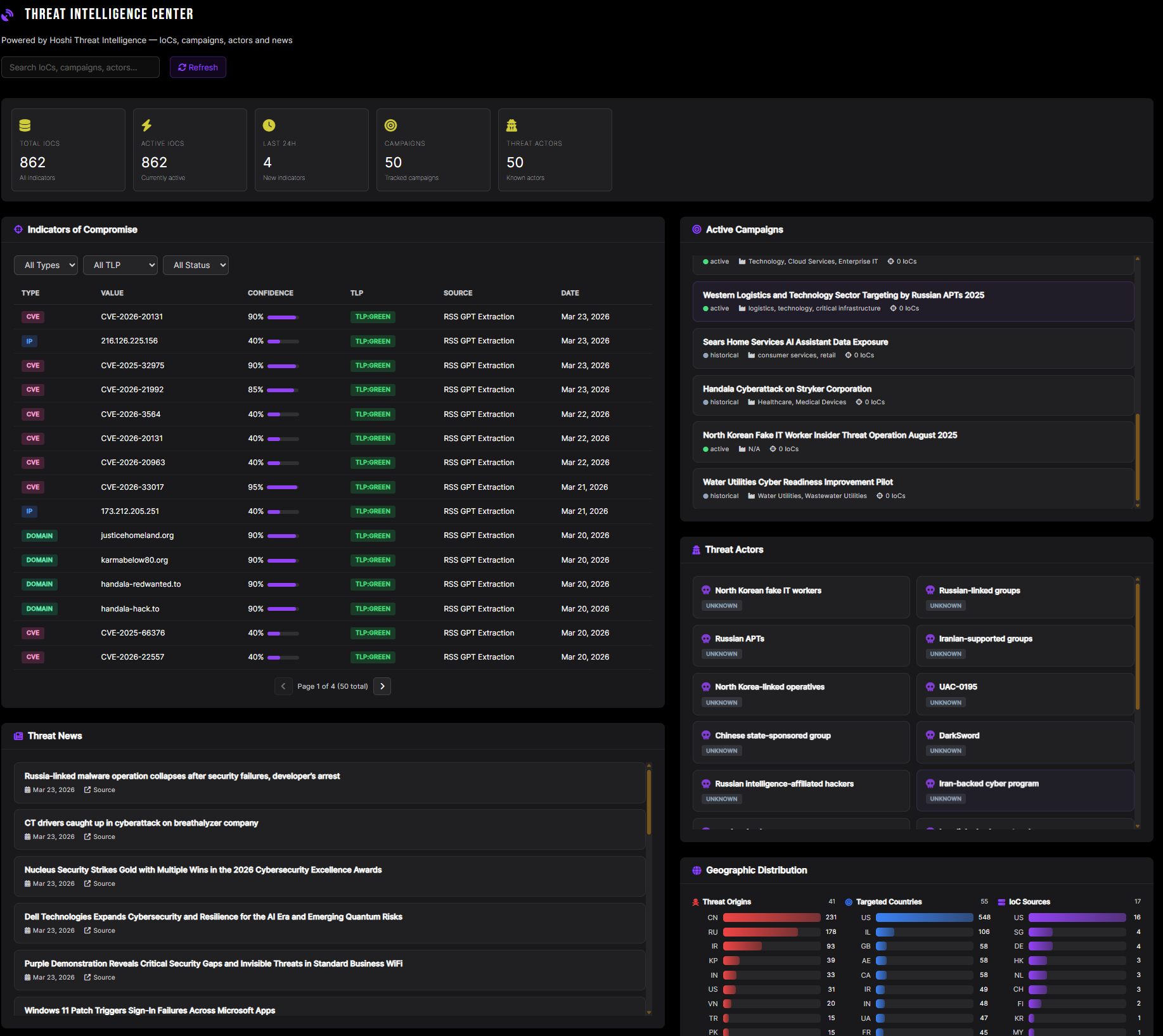Click the Active Campaigns panel scrollbar

[1137, 456]
